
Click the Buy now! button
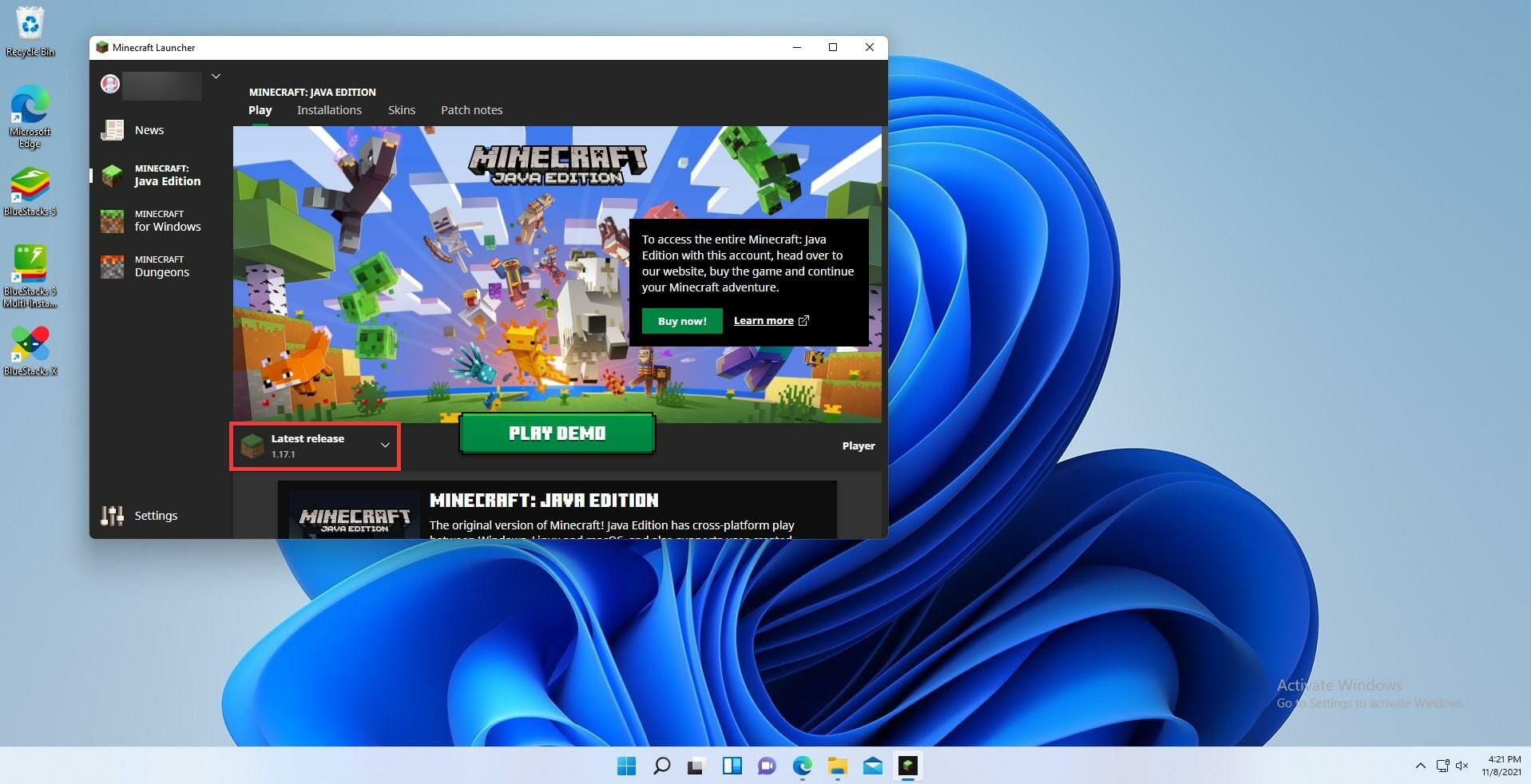point(682,321)
